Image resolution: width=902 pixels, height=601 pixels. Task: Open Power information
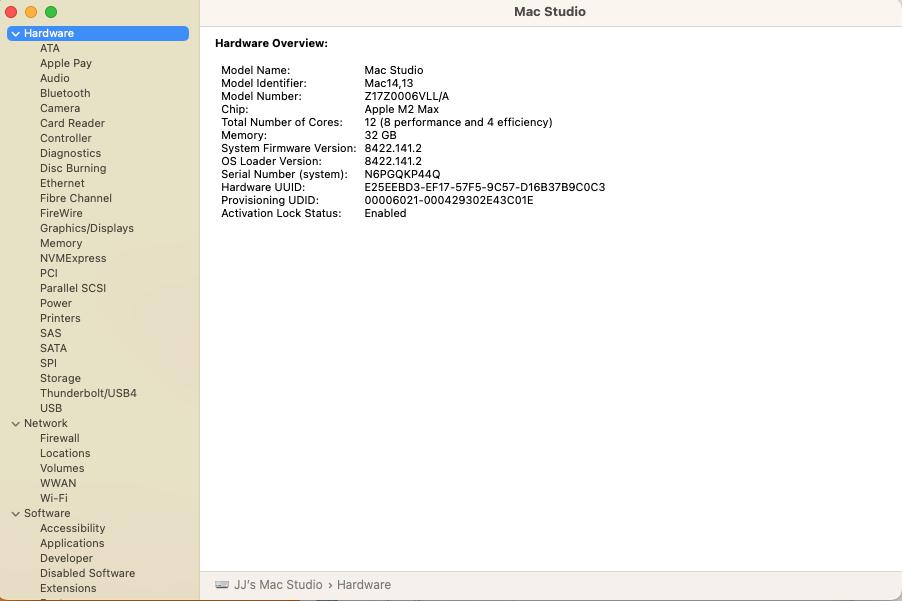pyautogui.click(x=56, y=303)
